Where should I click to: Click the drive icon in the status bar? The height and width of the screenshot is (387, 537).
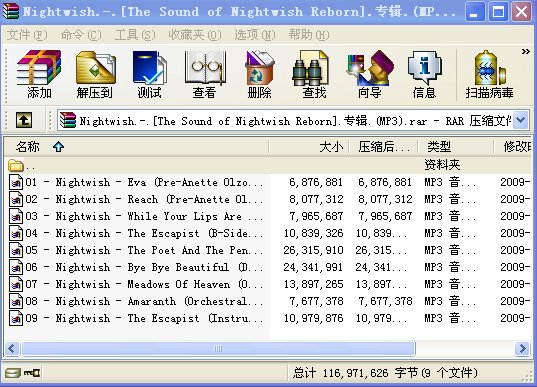tap(13, 373)
